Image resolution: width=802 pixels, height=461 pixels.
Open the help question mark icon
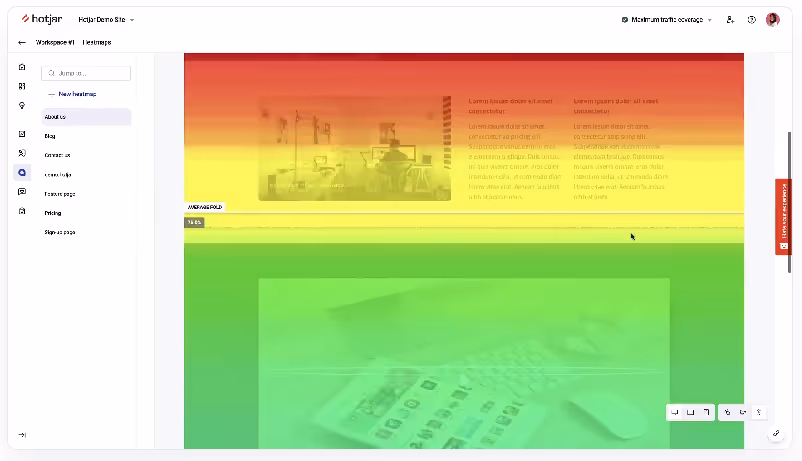[x=751, y=19]
